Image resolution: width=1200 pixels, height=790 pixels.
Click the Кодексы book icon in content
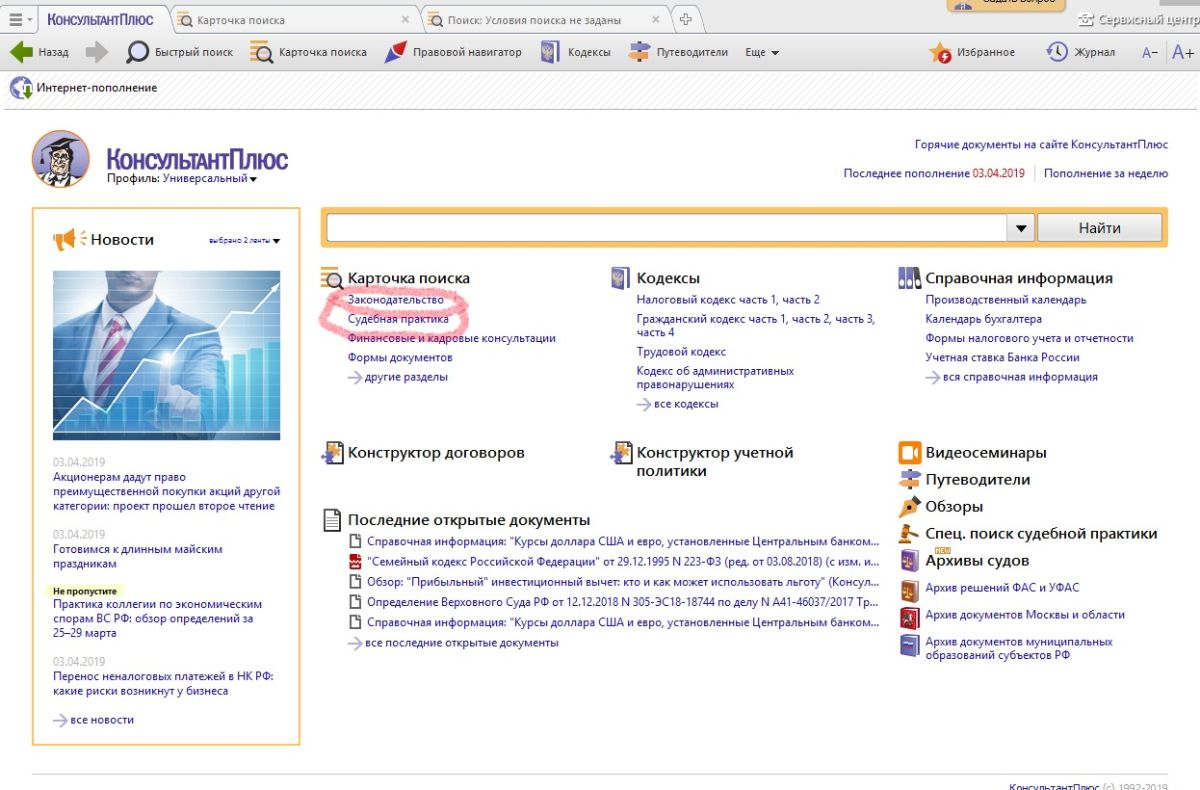[621, 278]
